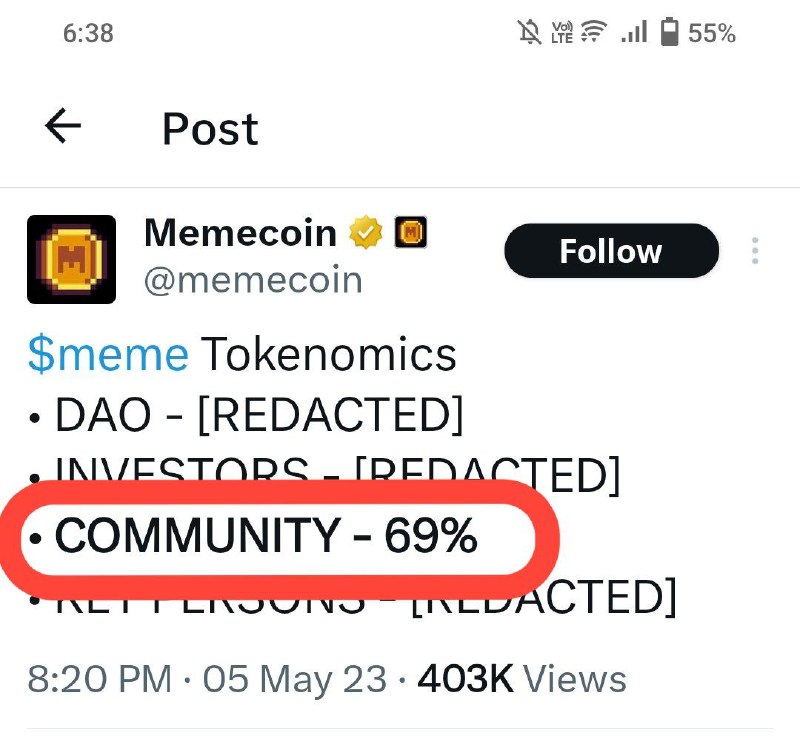Click the gold verified badge
The image size is (800, 736).
(x=365, y=234)
